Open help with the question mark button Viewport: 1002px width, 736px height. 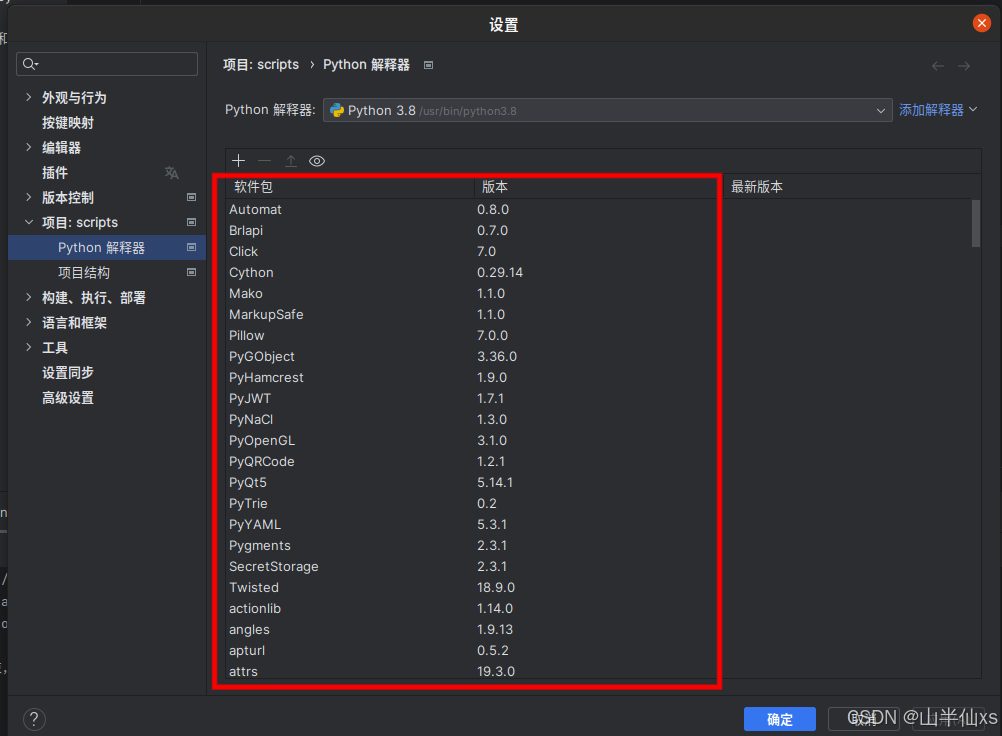[x=35, y=719]
